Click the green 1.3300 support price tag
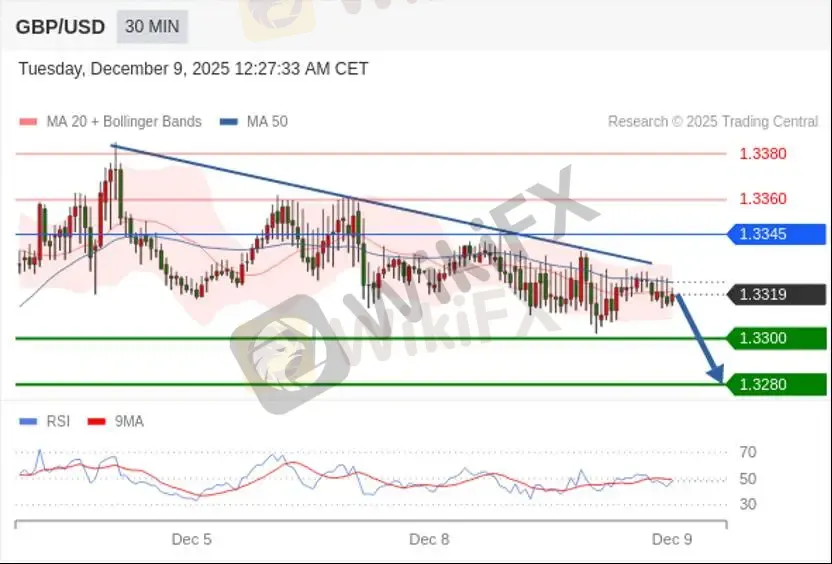The image size is (832, 564). click(776, 338)
